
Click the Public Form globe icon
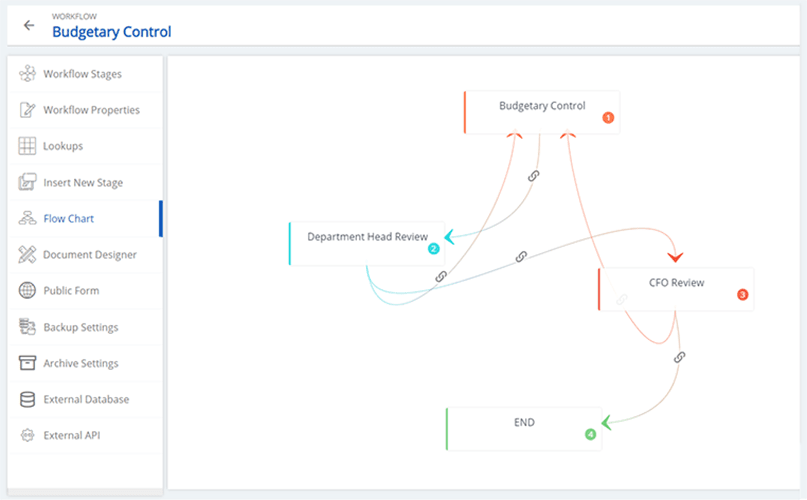tap(28, 291)
